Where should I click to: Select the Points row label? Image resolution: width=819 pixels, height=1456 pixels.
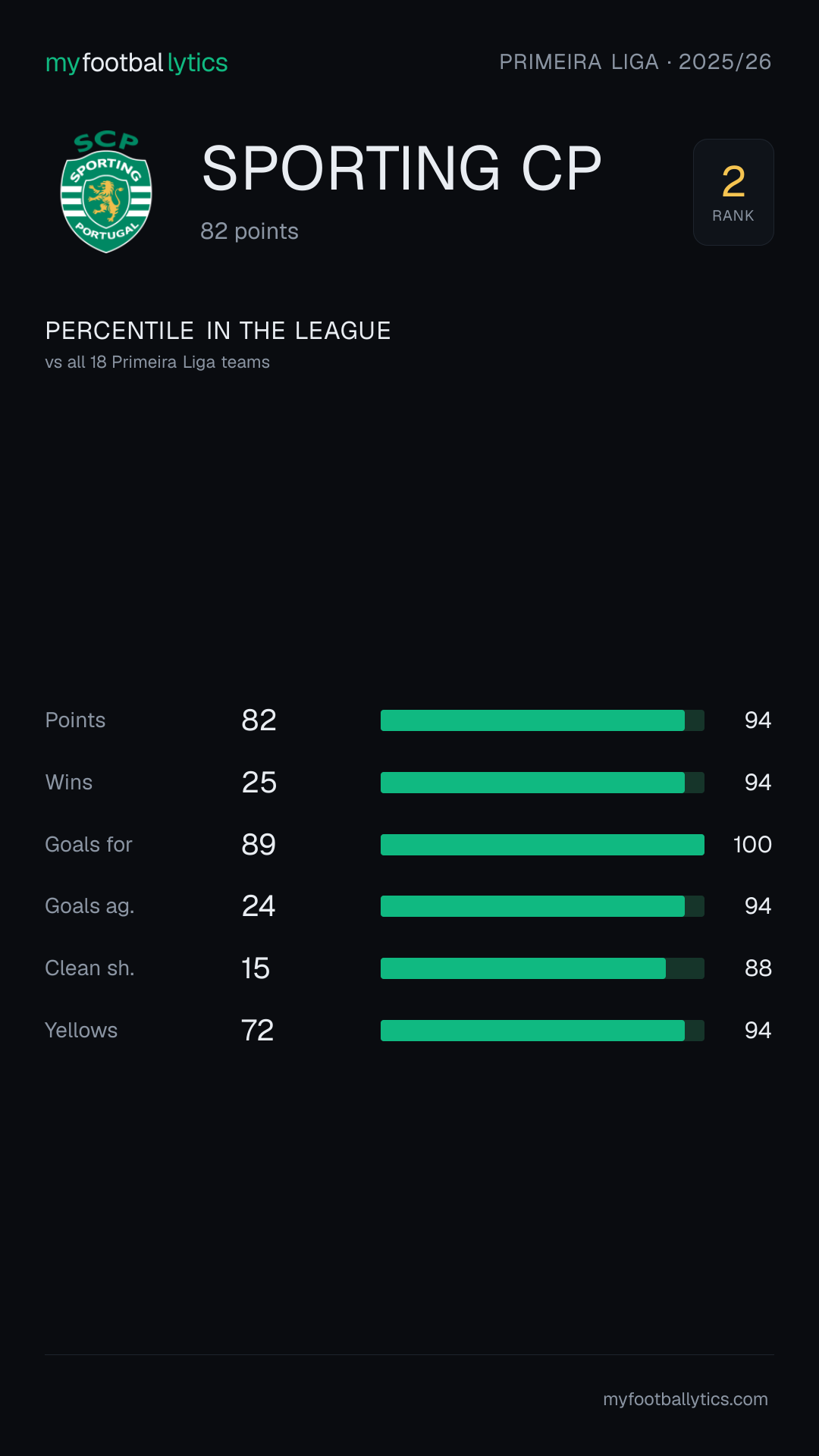pyautogui.click(x=75, y=720)
